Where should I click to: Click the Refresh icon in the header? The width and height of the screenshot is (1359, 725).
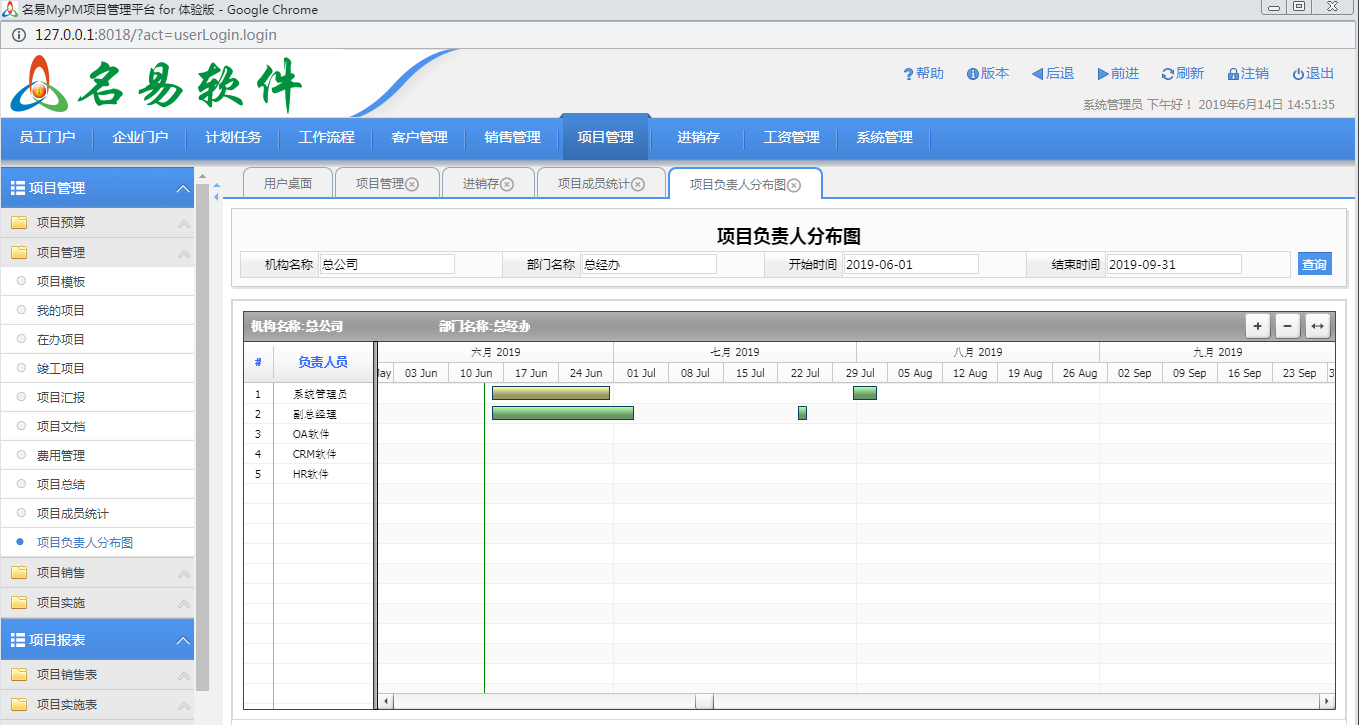click(x=1167, y=74)
